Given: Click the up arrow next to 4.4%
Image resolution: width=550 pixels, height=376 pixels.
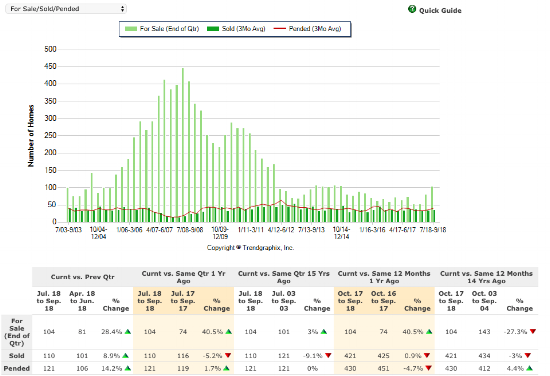Looking at the screenshot, I should click(529, 368).
